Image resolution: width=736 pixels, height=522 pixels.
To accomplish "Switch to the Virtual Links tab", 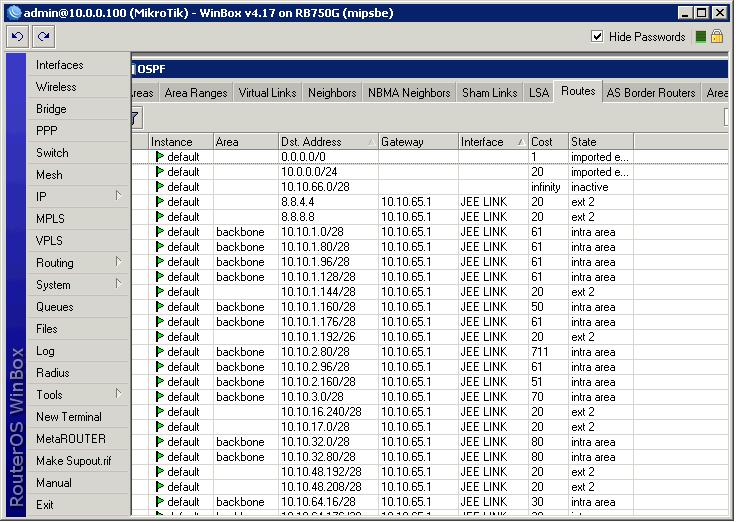I will [267, 93].
